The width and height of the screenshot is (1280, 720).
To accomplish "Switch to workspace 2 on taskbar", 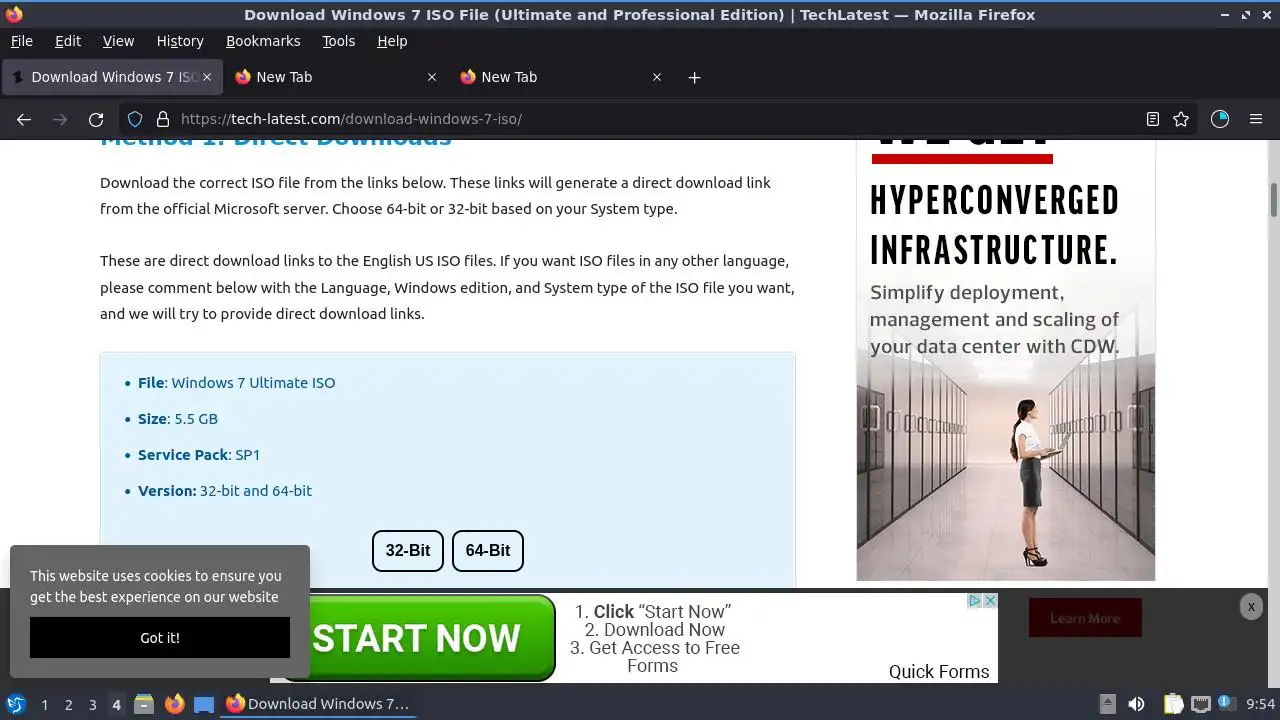I will [x=68, y=705].
